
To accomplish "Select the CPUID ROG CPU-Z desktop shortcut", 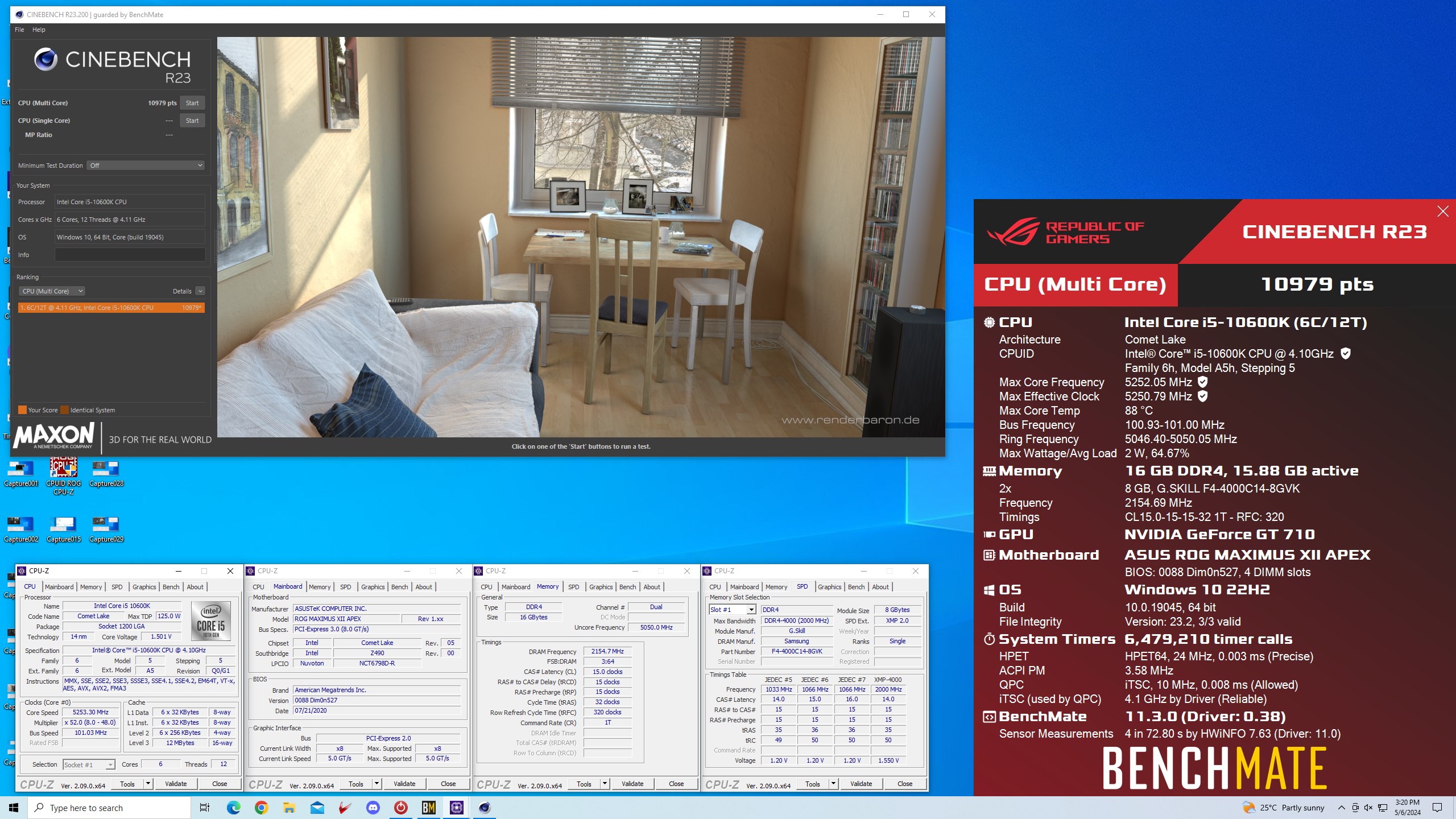I will click(64, 477).
